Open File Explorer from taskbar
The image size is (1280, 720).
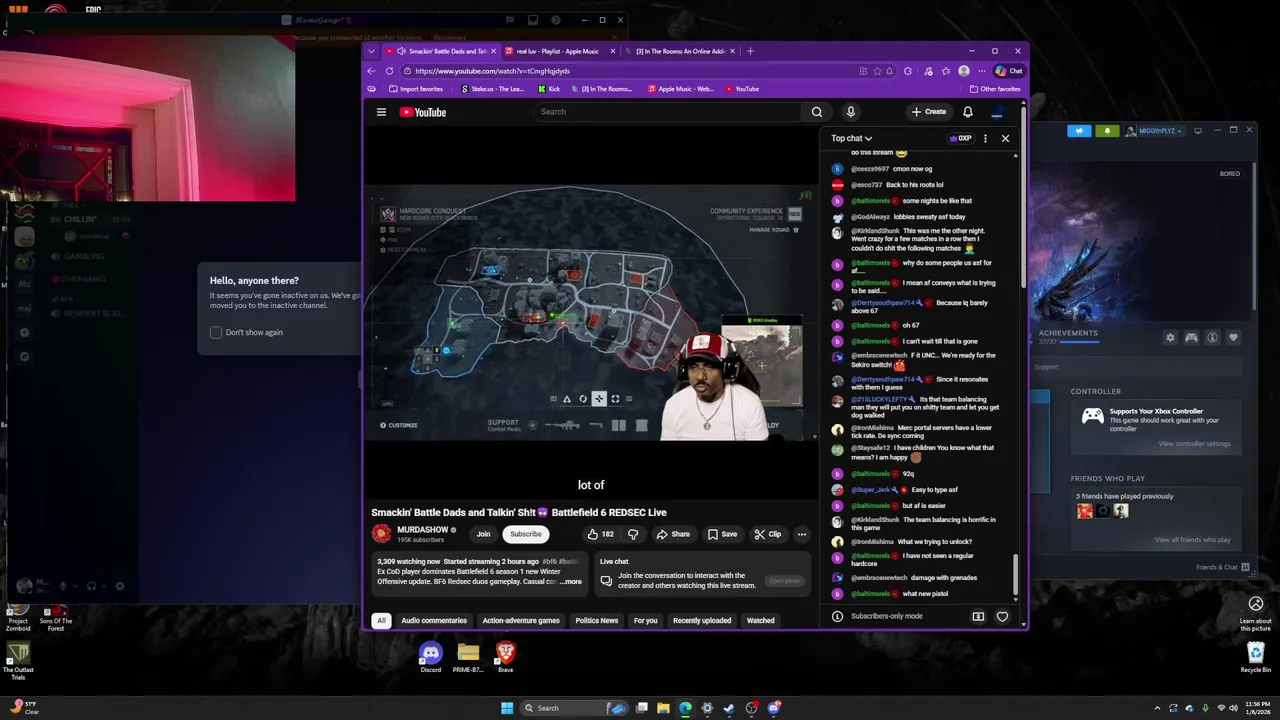[x=663, y=708]
